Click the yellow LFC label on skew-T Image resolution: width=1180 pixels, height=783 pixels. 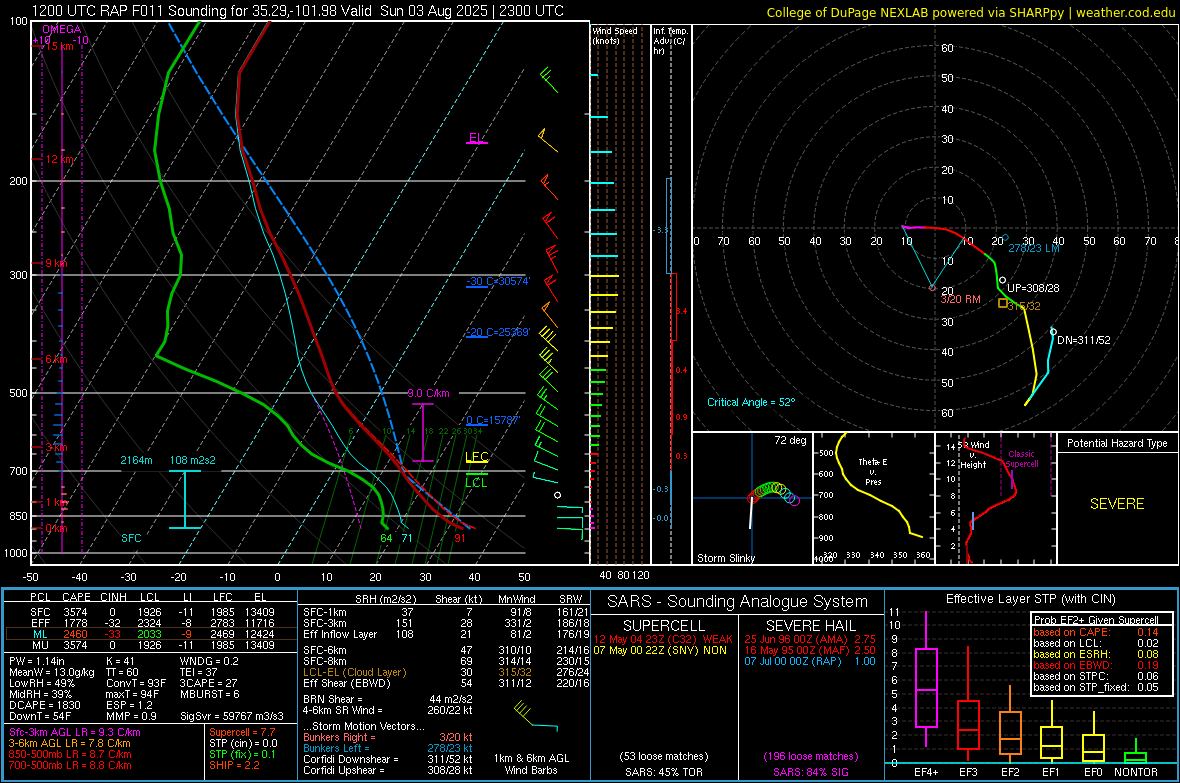coord(476,456)
